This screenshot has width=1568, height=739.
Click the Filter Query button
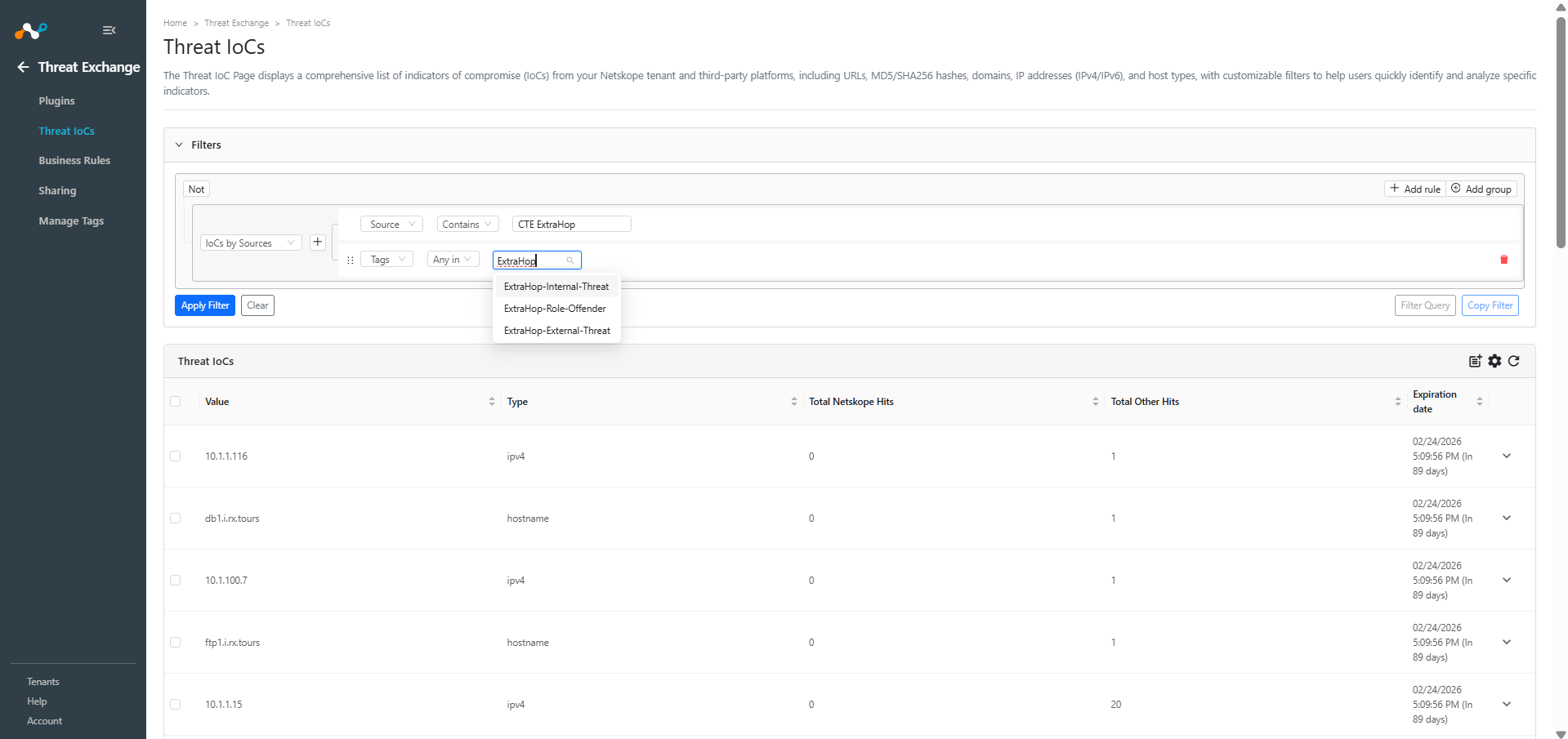pos(1425,305)
